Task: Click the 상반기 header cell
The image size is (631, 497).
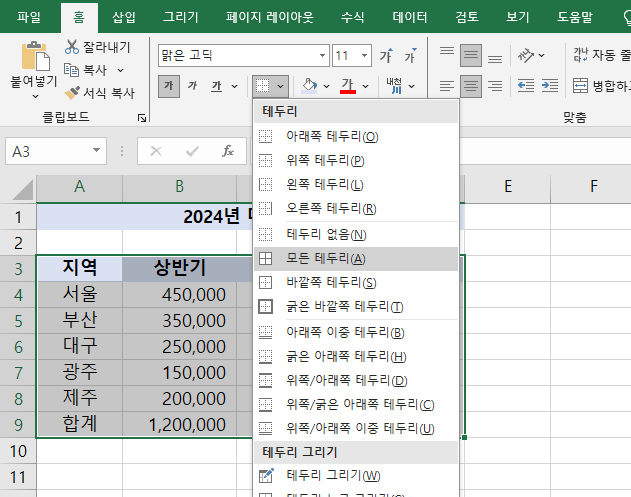Action: point(179,268)
